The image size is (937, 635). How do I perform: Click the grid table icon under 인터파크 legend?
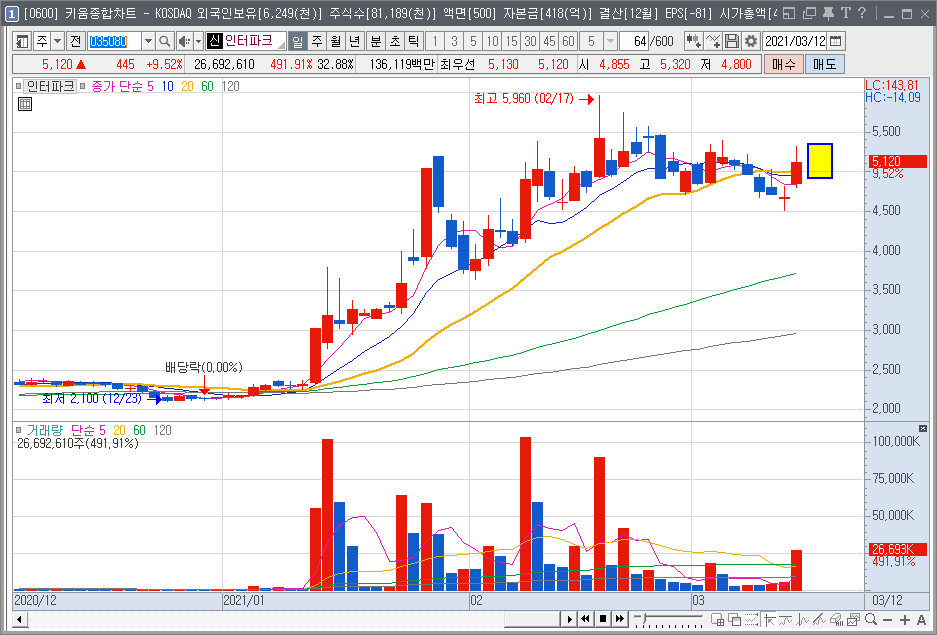pos(25,104)
